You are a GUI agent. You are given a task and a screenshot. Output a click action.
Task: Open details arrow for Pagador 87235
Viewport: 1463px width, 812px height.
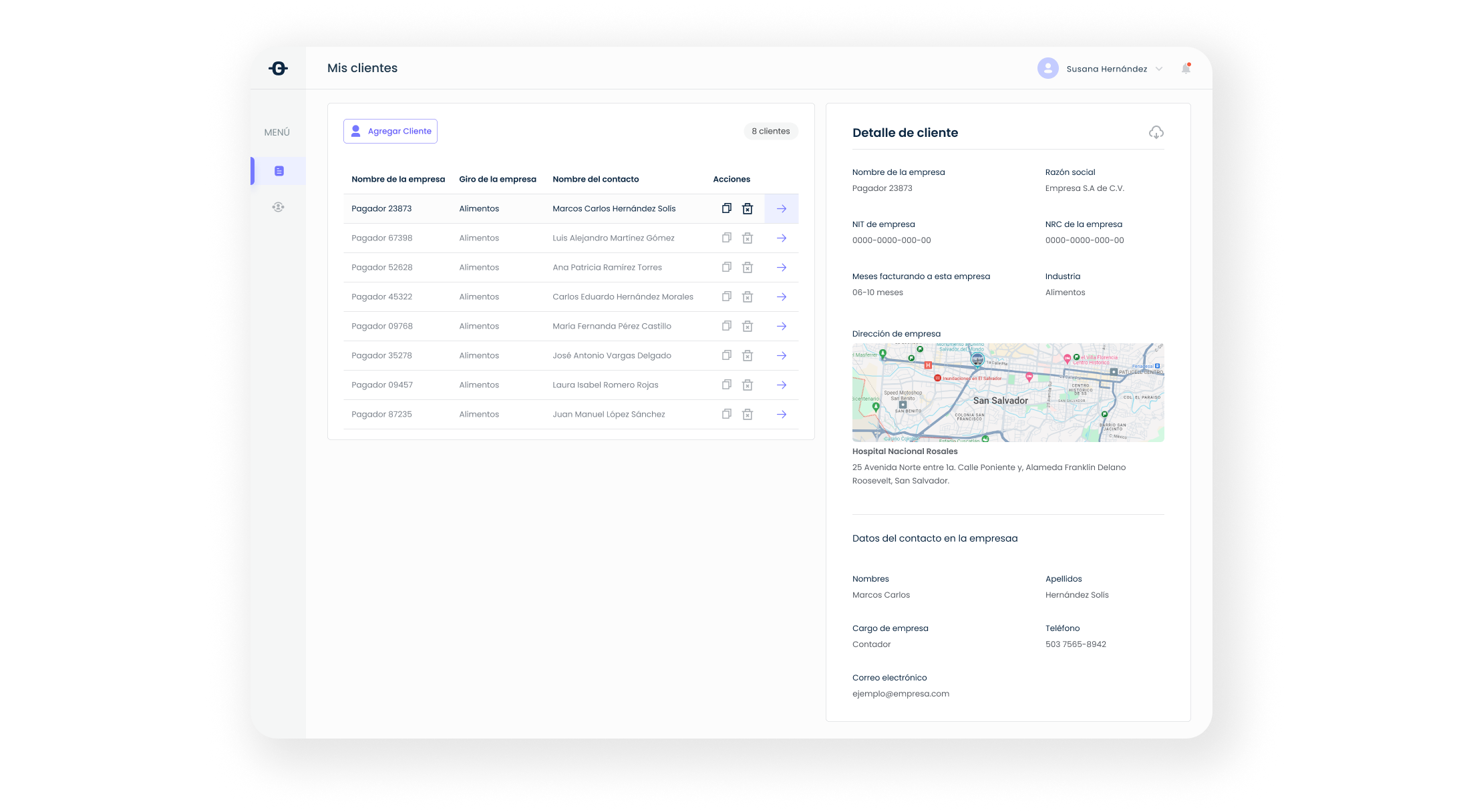(781, 414)
